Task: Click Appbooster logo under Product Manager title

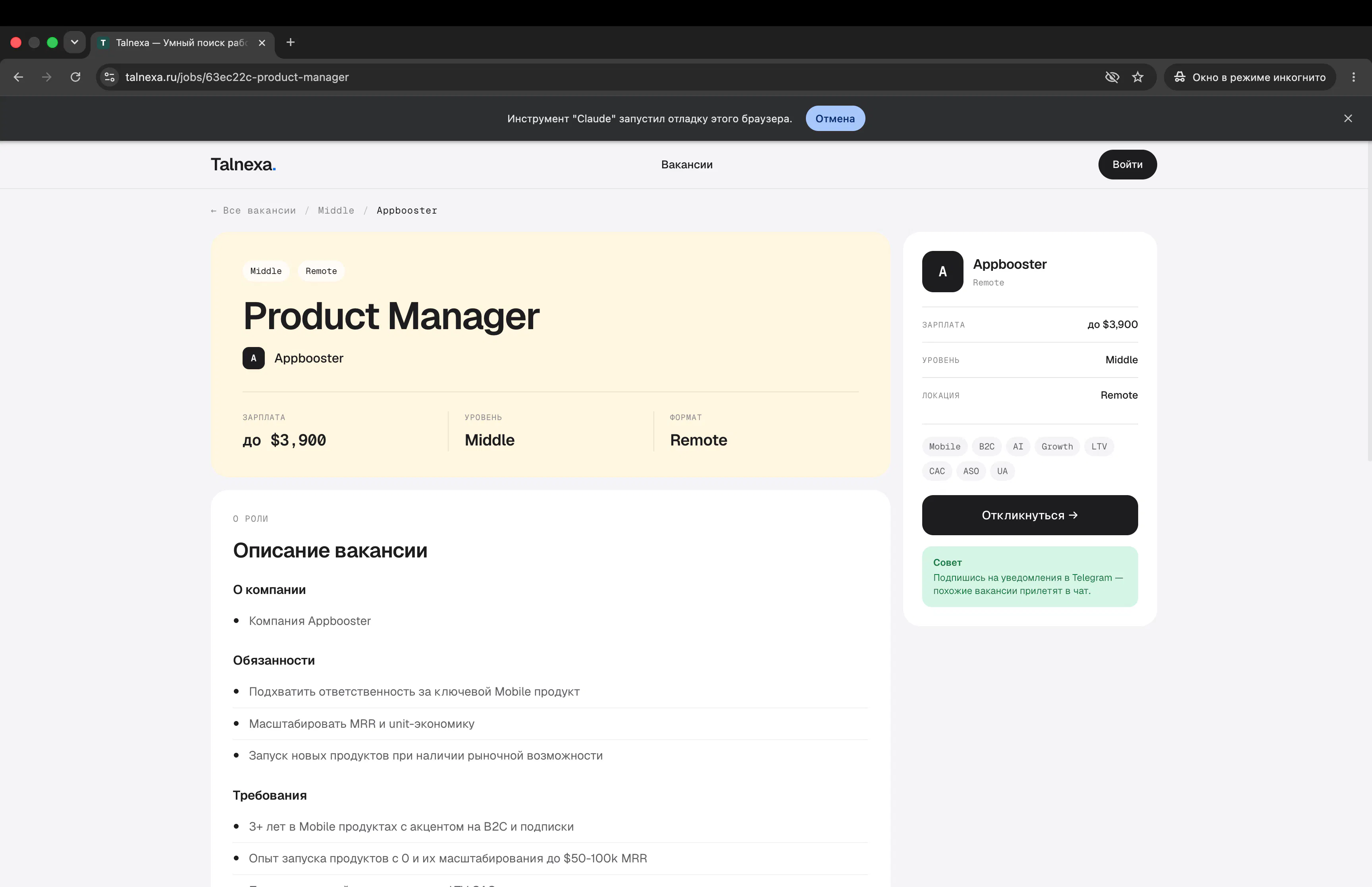Action: tap(253, 358)
